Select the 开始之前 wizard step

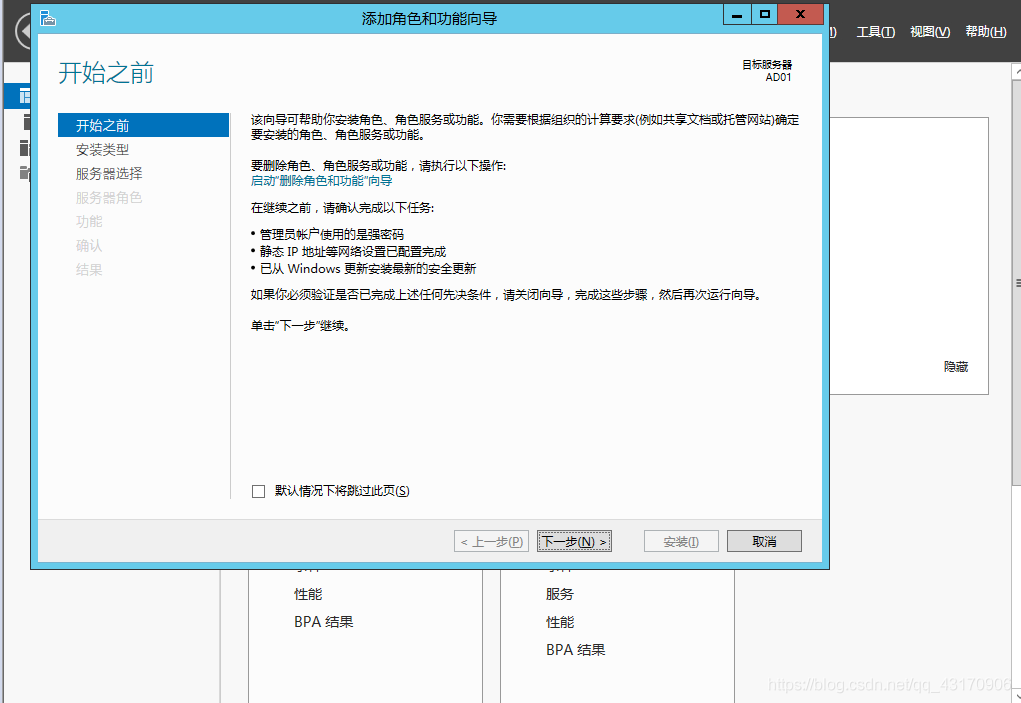pos(102,125)
